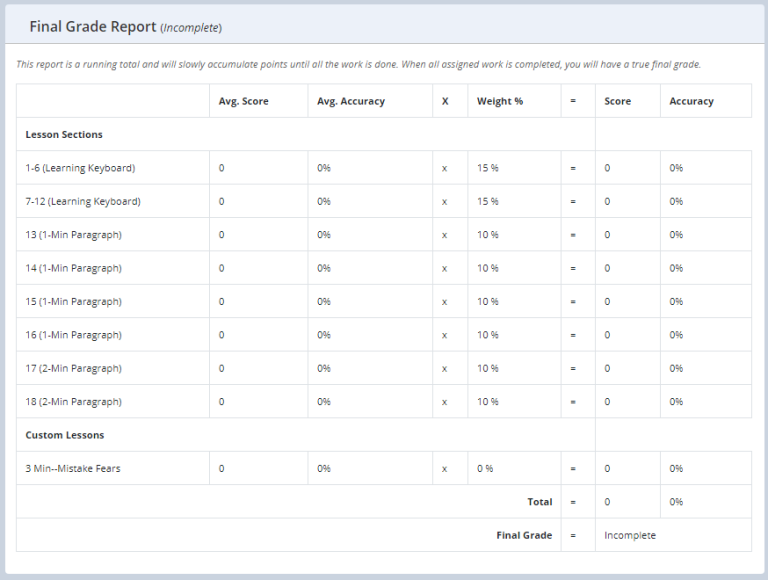Click the 0 % weight for Mistake Fears
The image size is (768, 580).
[485, 468]
